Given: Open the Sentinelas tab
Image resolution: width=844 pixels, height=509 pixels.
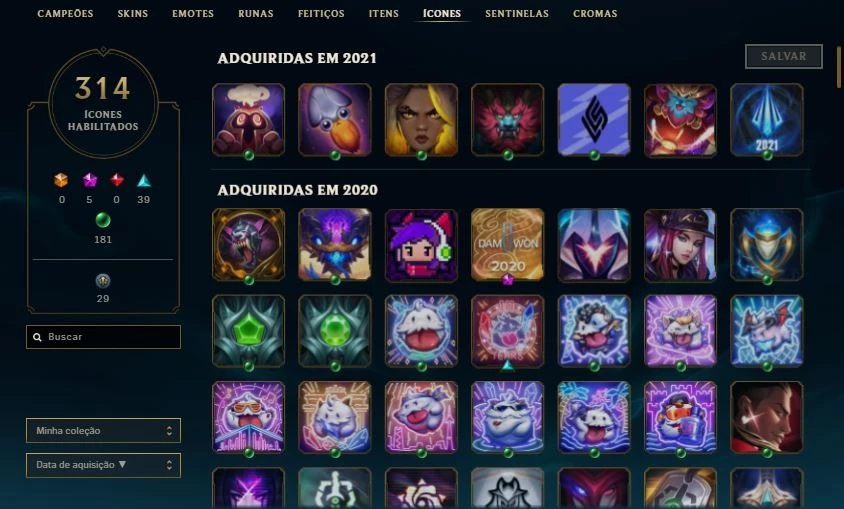Looking at the screenshot, I should click(x=517, y=13).
